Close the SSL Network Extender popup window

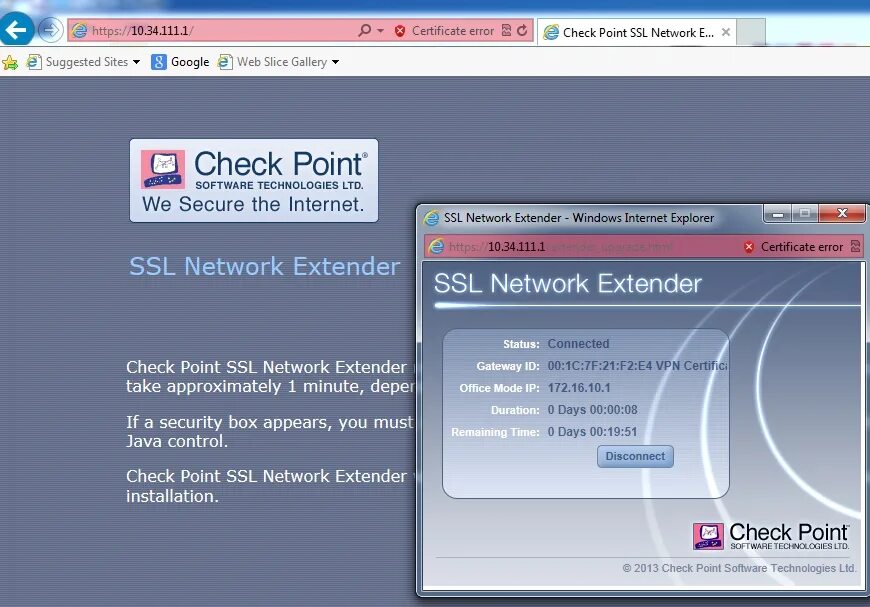842,213
